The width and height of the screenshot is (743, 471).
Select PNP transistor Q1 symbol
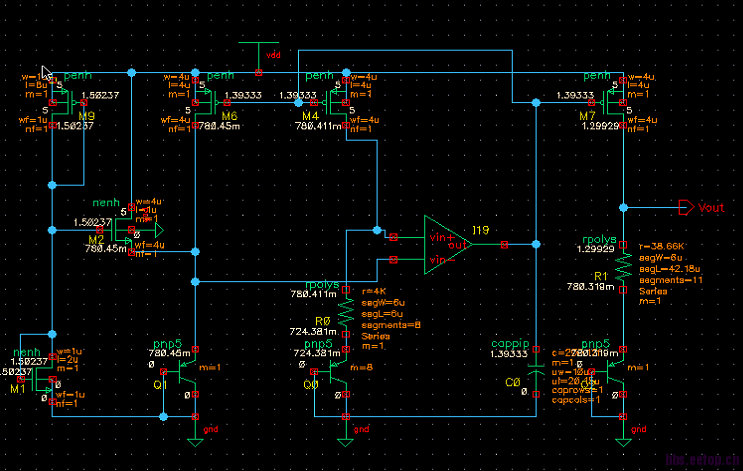[182, 372]
